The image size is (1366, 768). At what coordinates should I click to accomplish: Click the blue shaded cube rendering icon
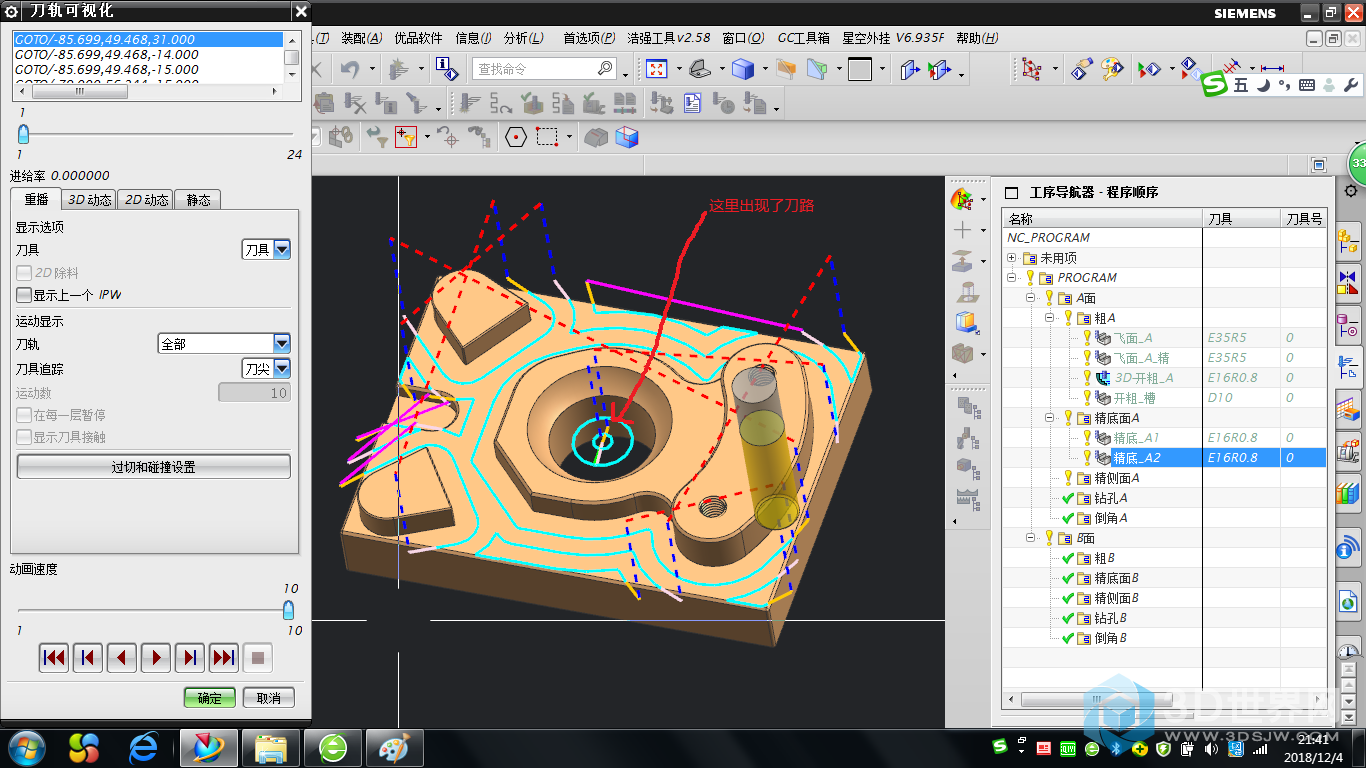pyautogui.click(x=742, y=69)
